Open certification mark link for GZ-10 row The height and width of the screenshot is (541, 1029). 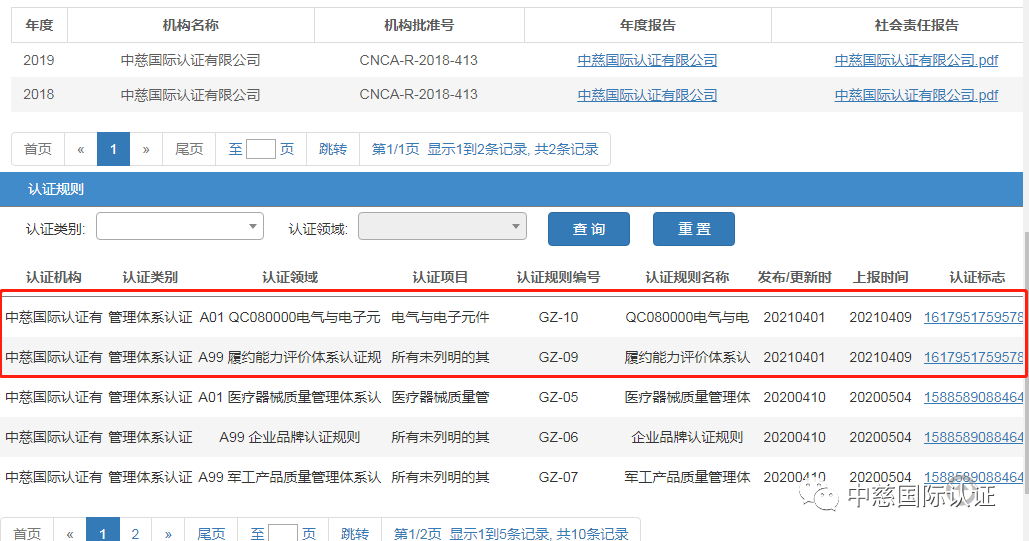click(973, 317)
